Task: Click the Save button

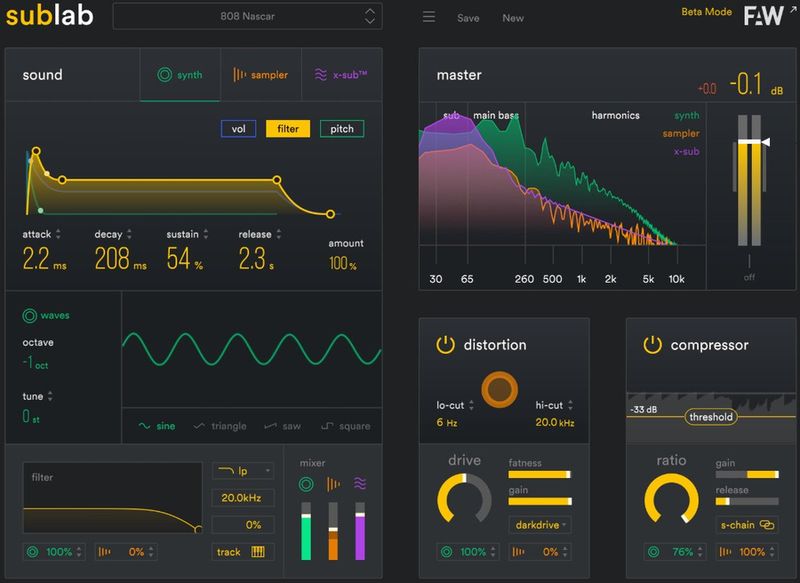Action: (x=467, y=18)
